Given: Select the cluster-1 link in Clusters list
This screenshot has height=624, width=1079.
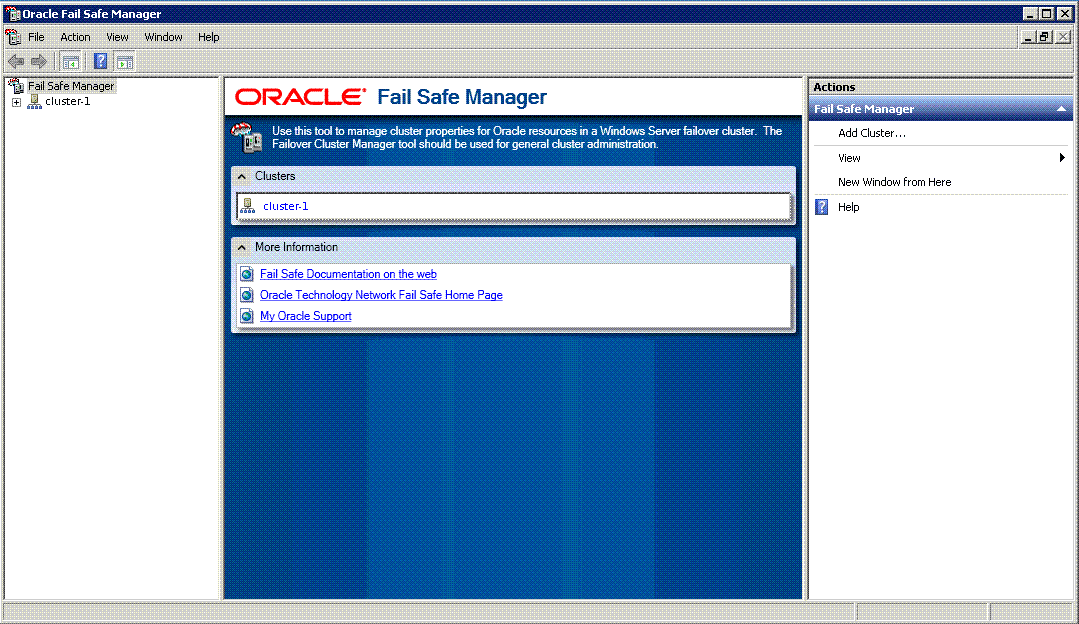Looking at the screenshot, I should 286,206.
